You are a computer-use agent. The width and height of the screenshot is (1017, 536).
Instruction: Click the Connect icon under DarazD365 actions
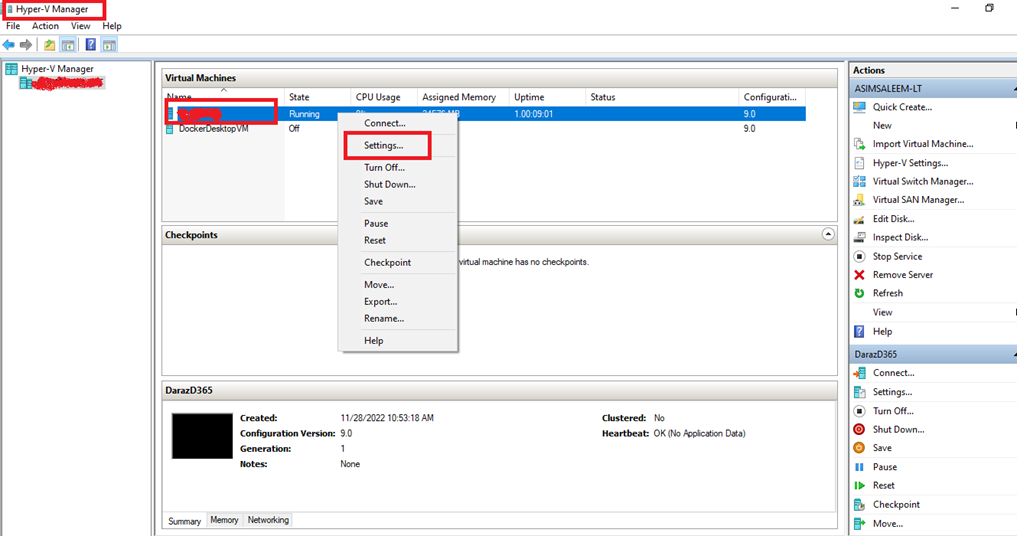(859, 373)
